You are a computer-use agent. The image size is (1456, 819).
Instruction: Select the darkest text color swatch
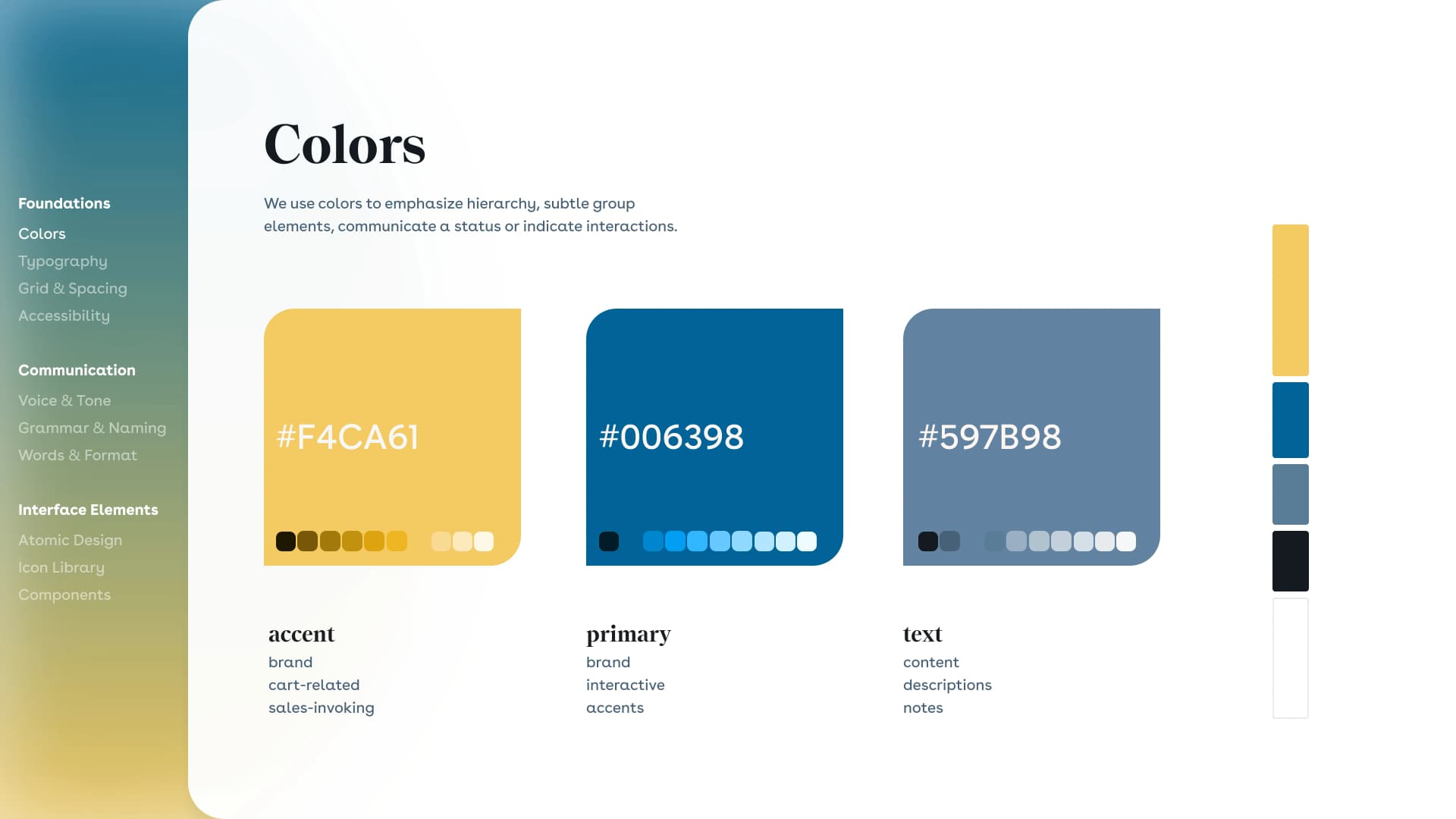(927, 541)
